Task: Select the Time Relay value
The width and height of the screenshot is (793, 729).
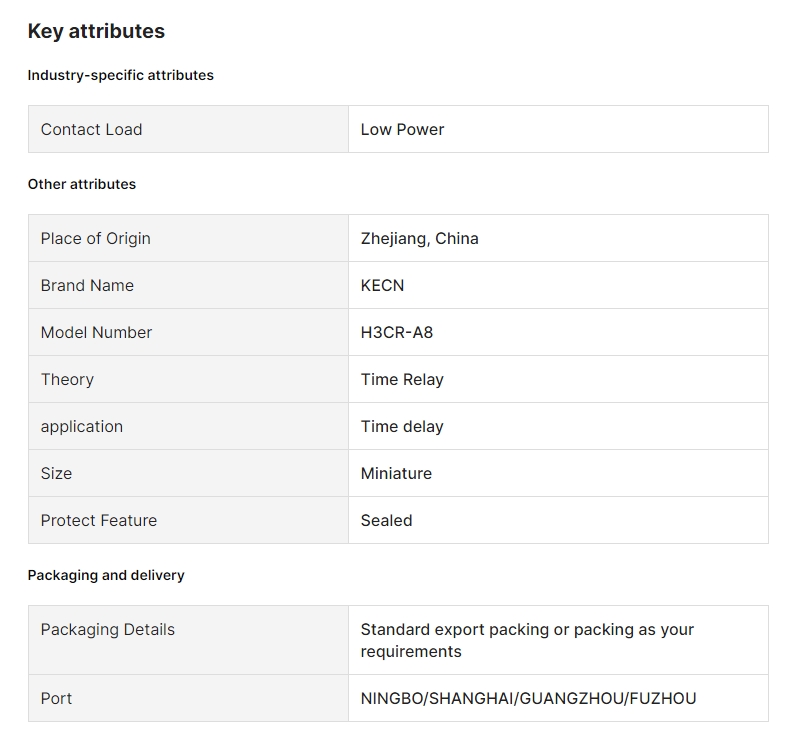Action: pos(402,379)
